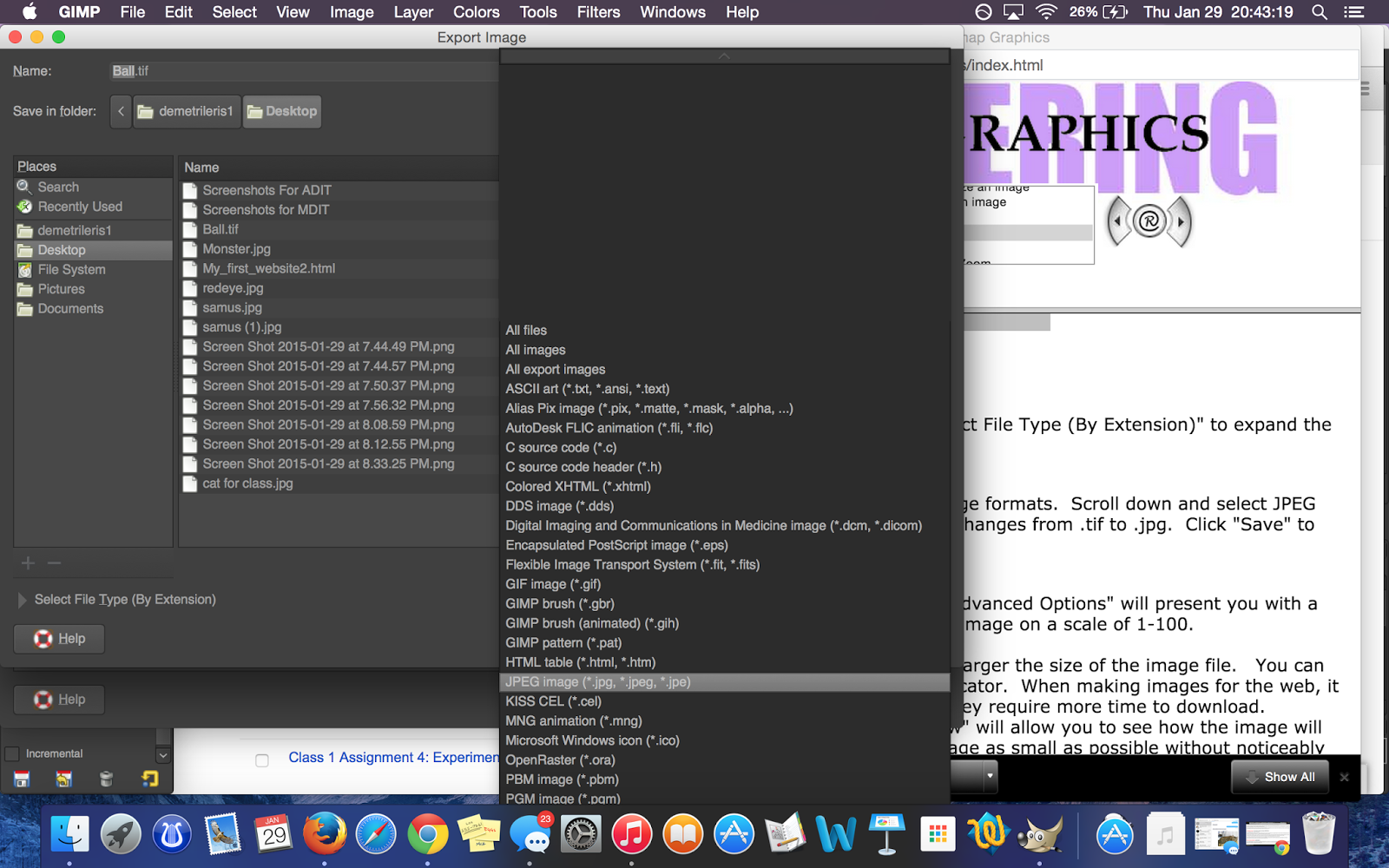
Task: Open Keynote from the dock
Action: (886, 834)
